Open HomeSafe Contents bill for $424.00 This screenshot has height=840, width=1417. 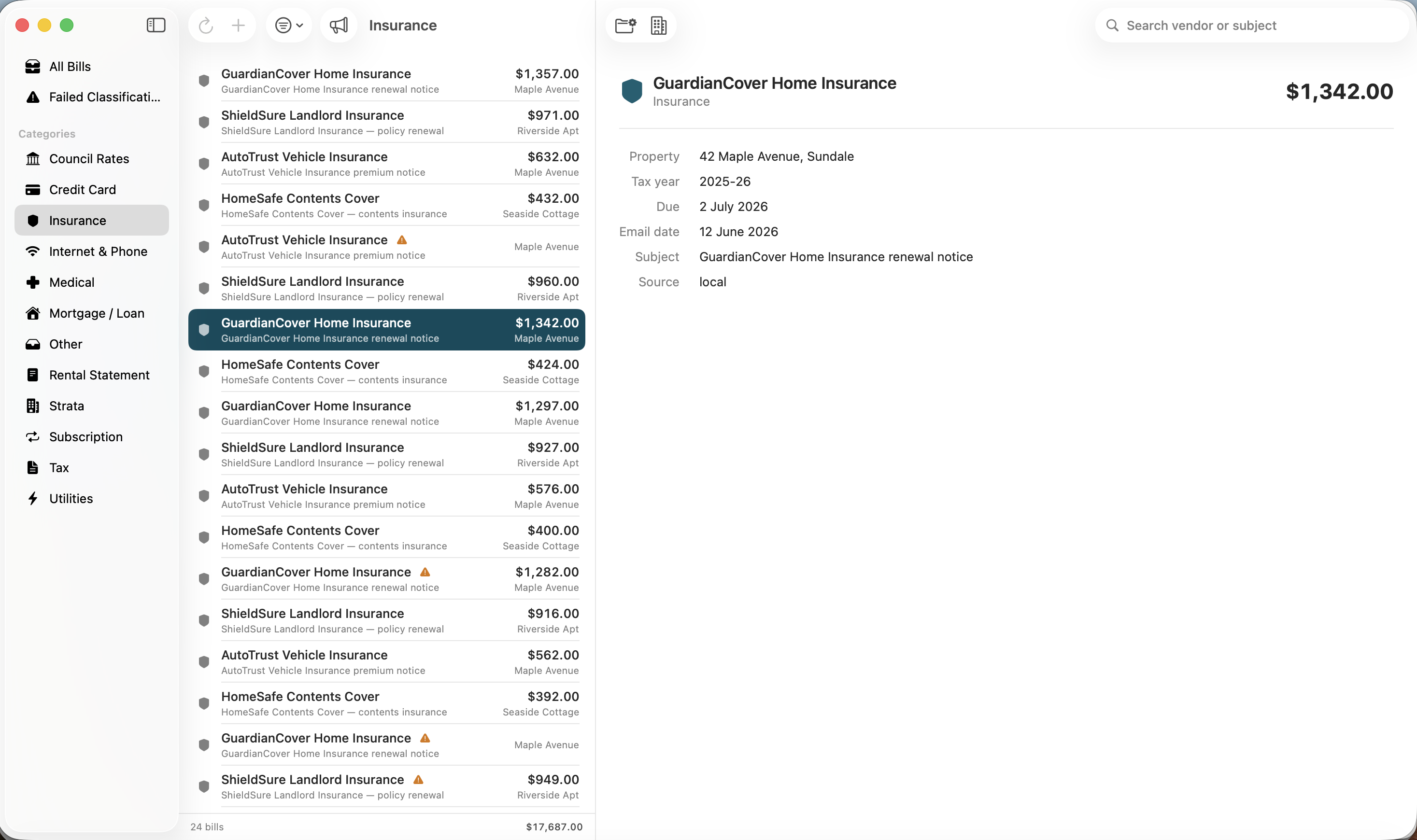[387, 371]
